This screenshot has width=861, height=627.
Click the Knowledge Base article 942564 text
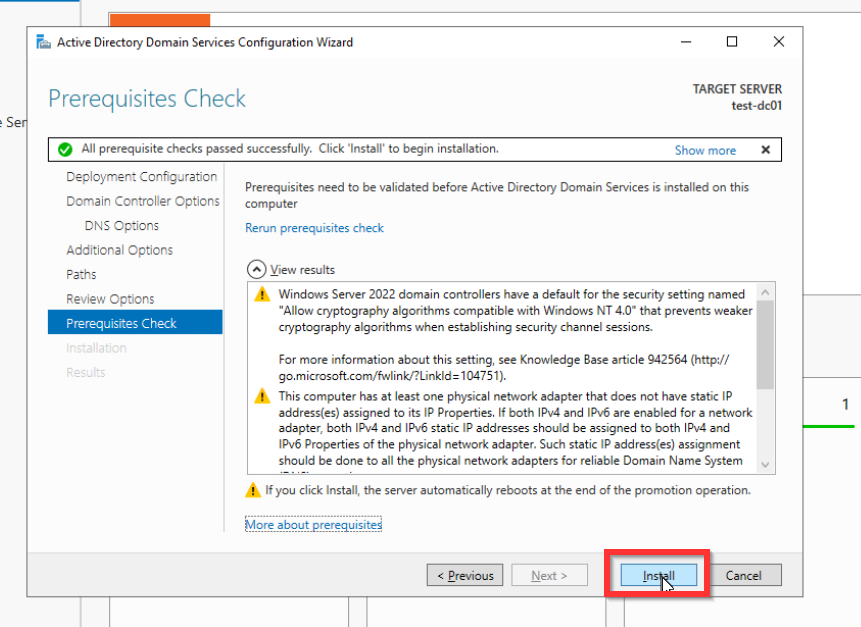click(x=603, y=360)
